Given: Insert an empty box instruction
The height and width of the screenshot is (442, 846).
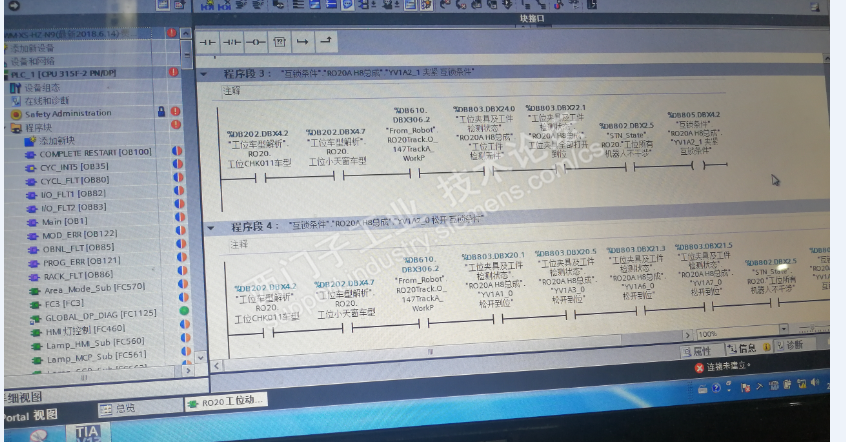Looking at the screenshot, I should [x=279, y=42].
